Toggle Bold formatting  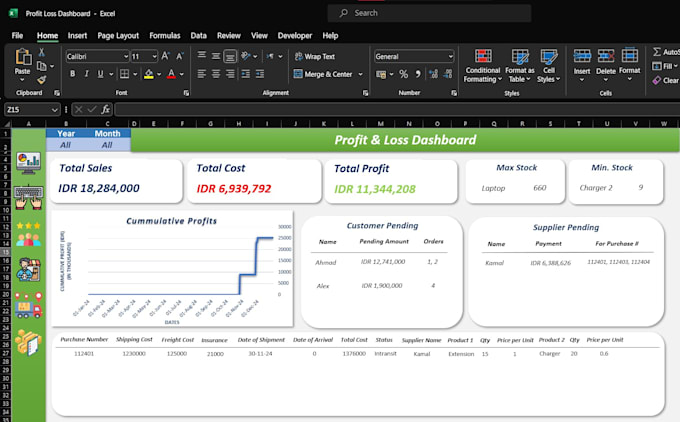72,74
